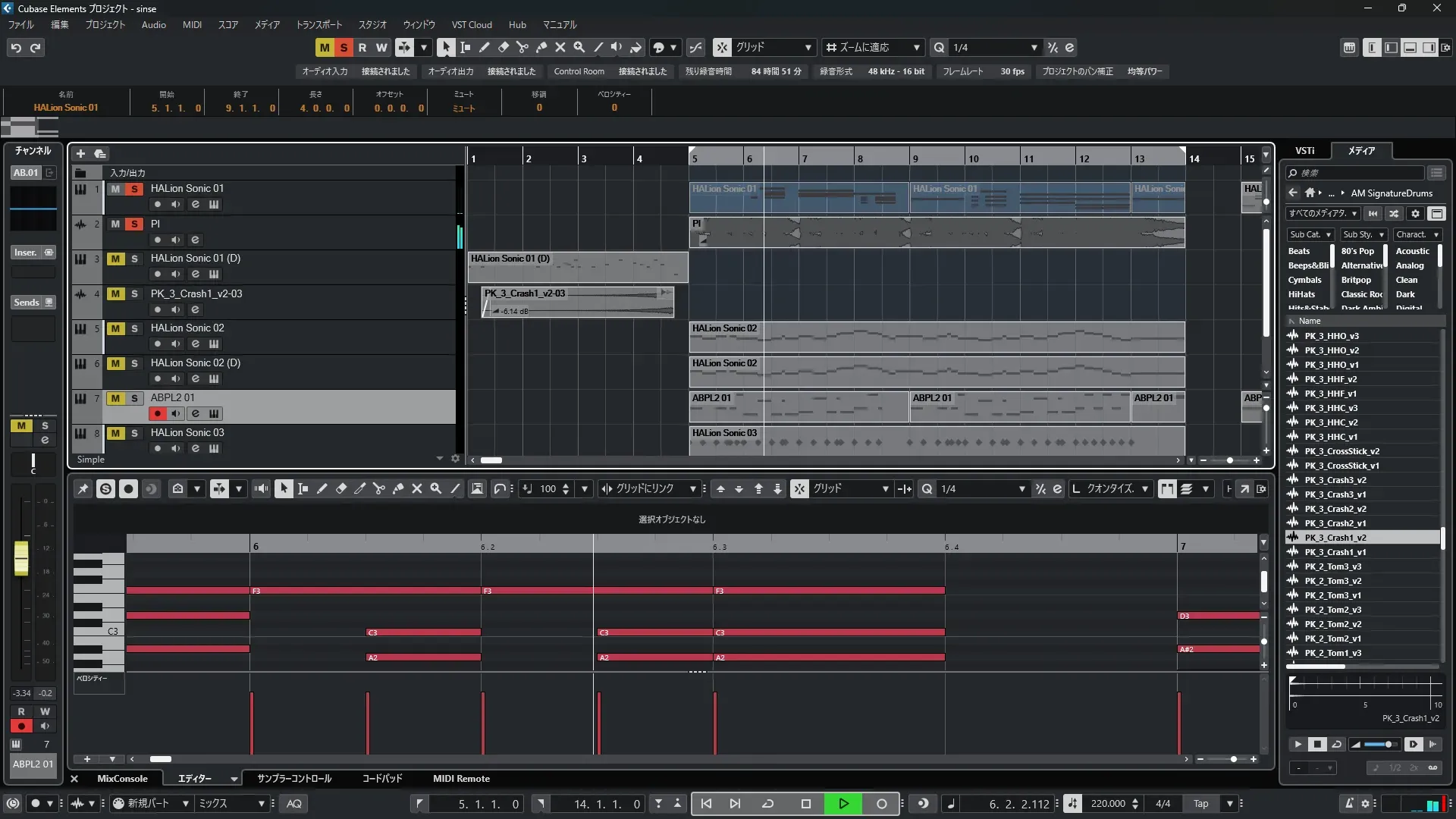Select the Scissors split tool in top toolbar
This screenshot has height=819, width=1456.
click(522, 47)
